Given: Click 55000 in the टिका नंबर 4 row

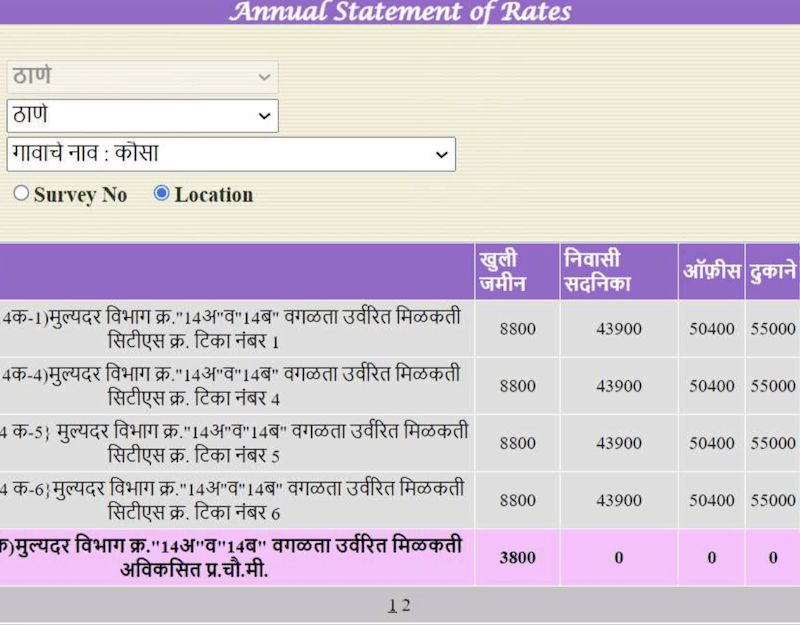Looking at the screenshot, I should pyautogui.click(x=773, y=386).
